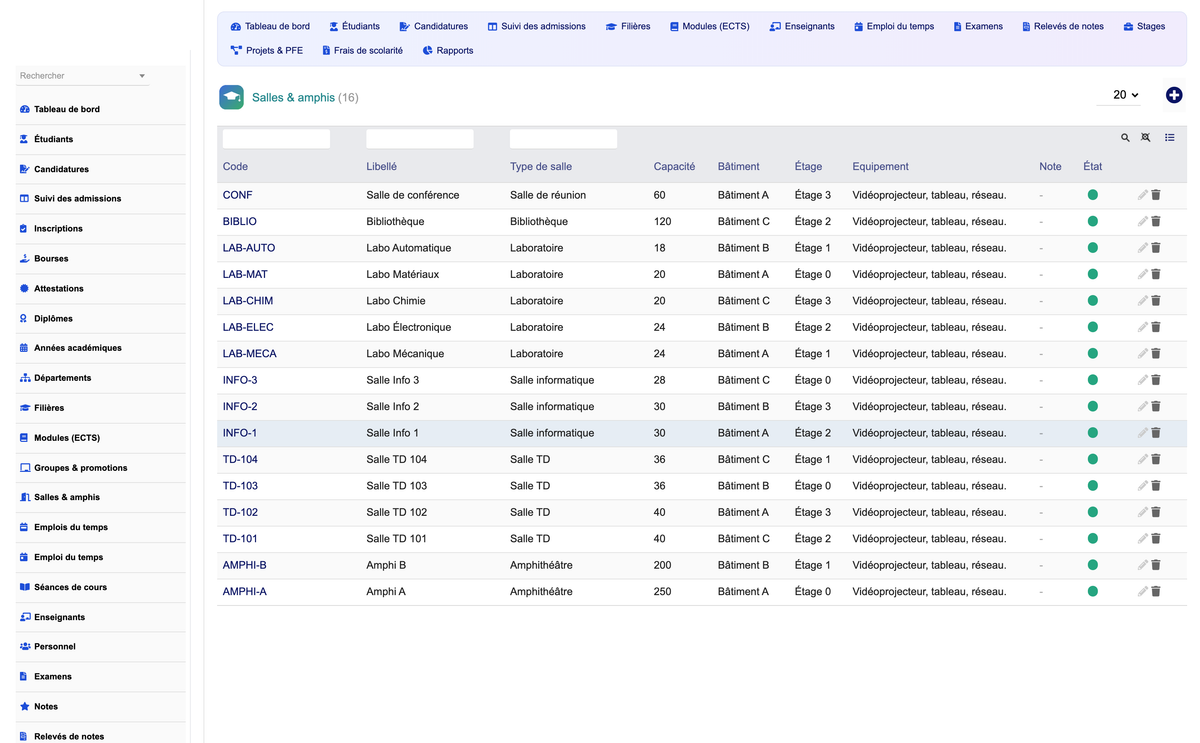Viewport: 1200px width, 743px height.
Task: Open the LAB-CHIM room code link
Action: (248, 301)
